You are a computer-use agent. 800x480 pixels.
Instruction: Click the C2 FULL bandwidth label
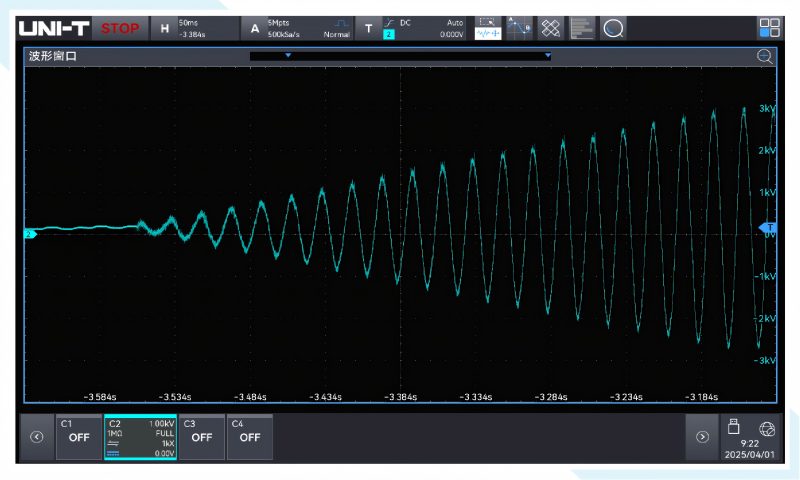coord(165,433)
